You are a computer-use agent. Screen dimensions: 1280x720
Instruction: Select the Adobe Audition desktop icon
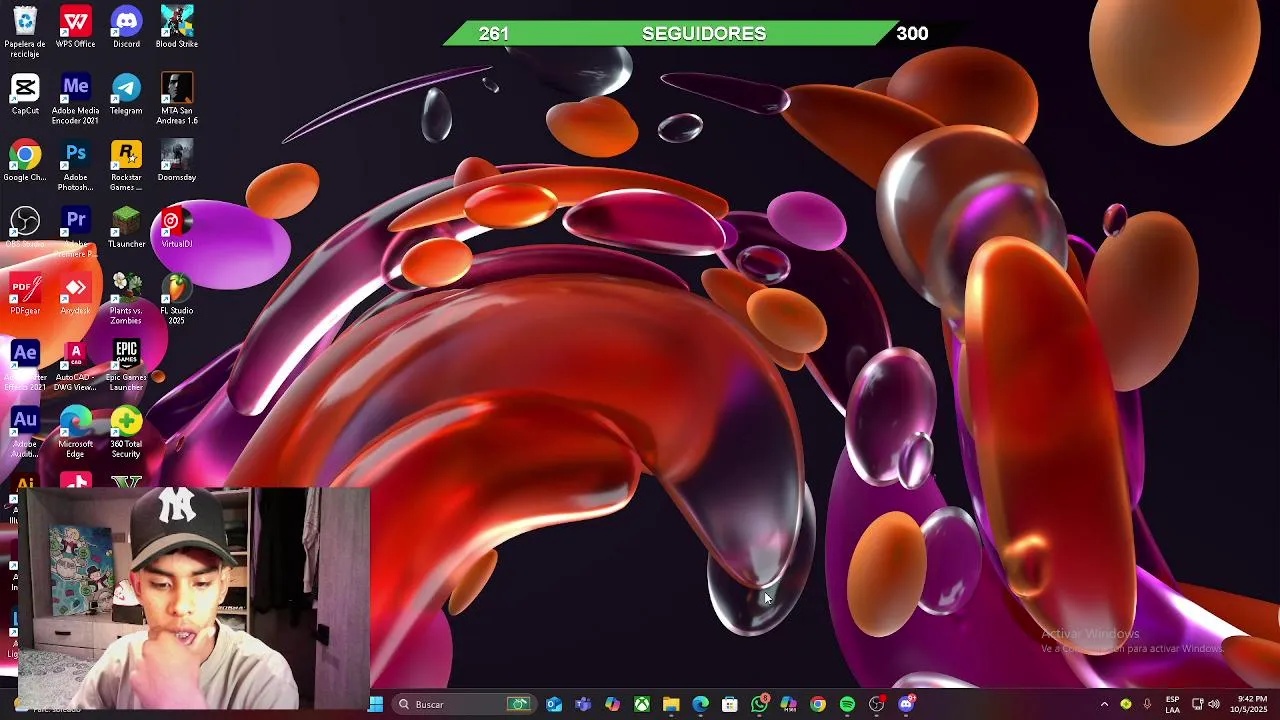tap(25, 432)
